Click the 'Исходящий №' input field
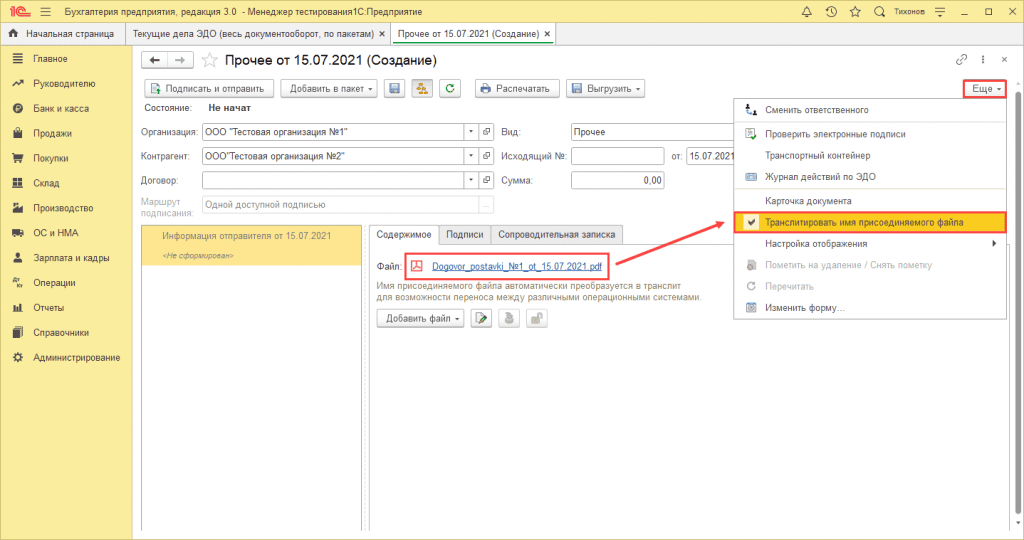Viewport: 1024px width, 540px height. 617,156
